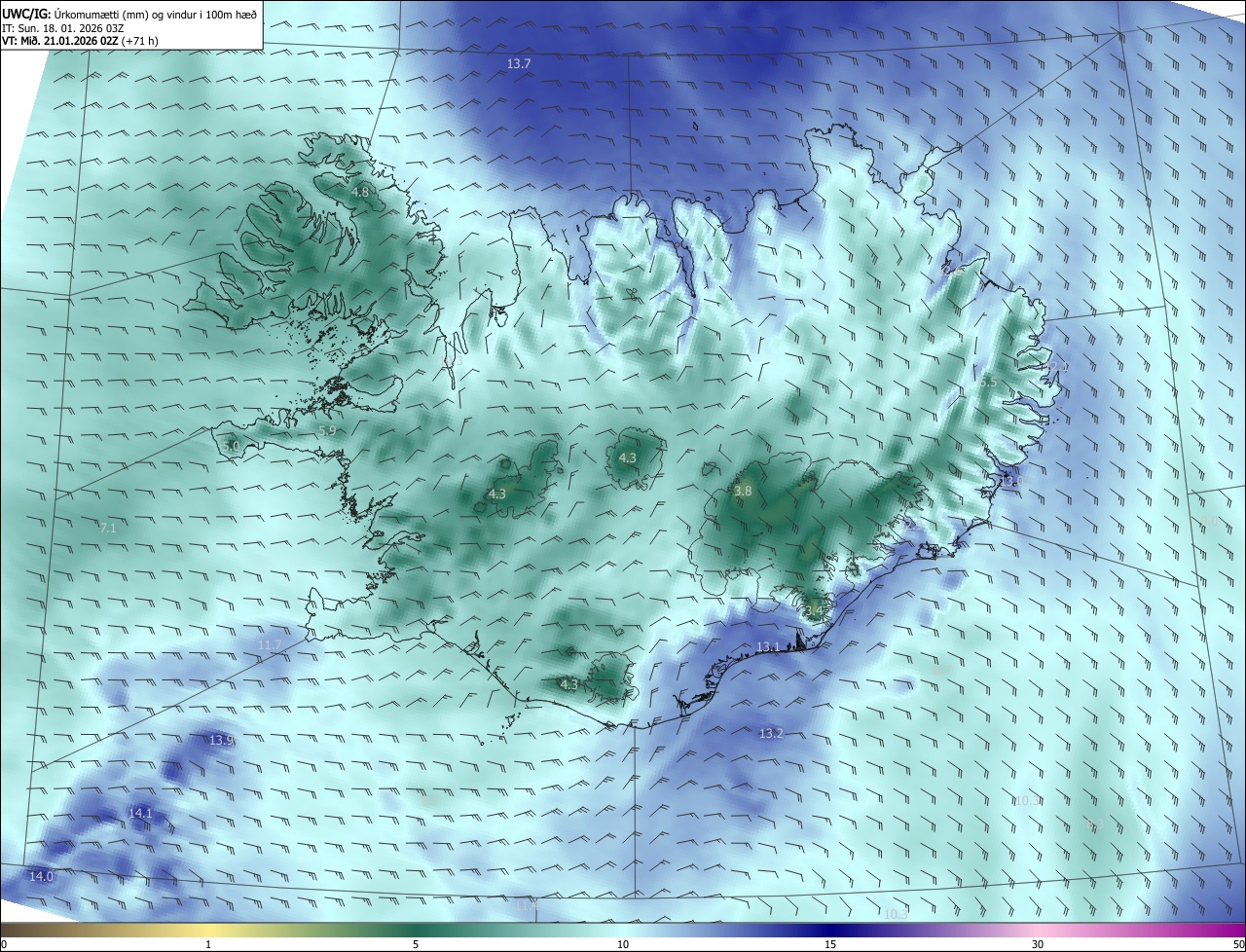Click the 'VT: Mið. 21.01.2026 02Z (+71 h)' line
This screenshot has height=952, width=1246.
[80, 42]
